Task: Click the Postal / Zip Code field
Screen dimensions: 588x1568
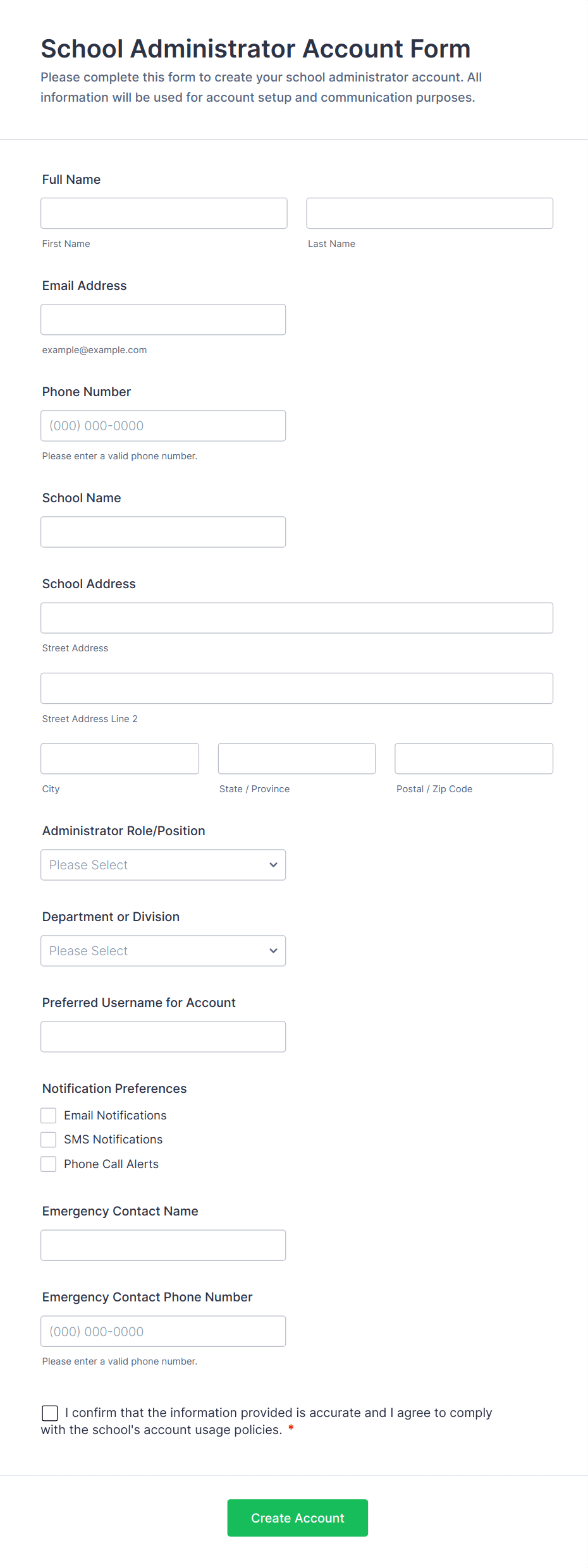Action: [x=474, y=759]
